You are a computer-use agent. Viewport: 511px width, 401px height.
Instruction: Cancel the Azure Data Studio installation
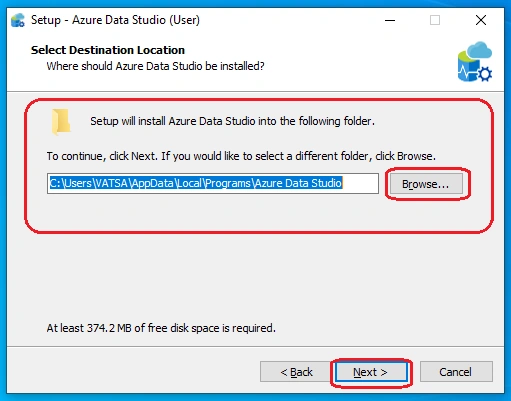(x=456, y=372)
